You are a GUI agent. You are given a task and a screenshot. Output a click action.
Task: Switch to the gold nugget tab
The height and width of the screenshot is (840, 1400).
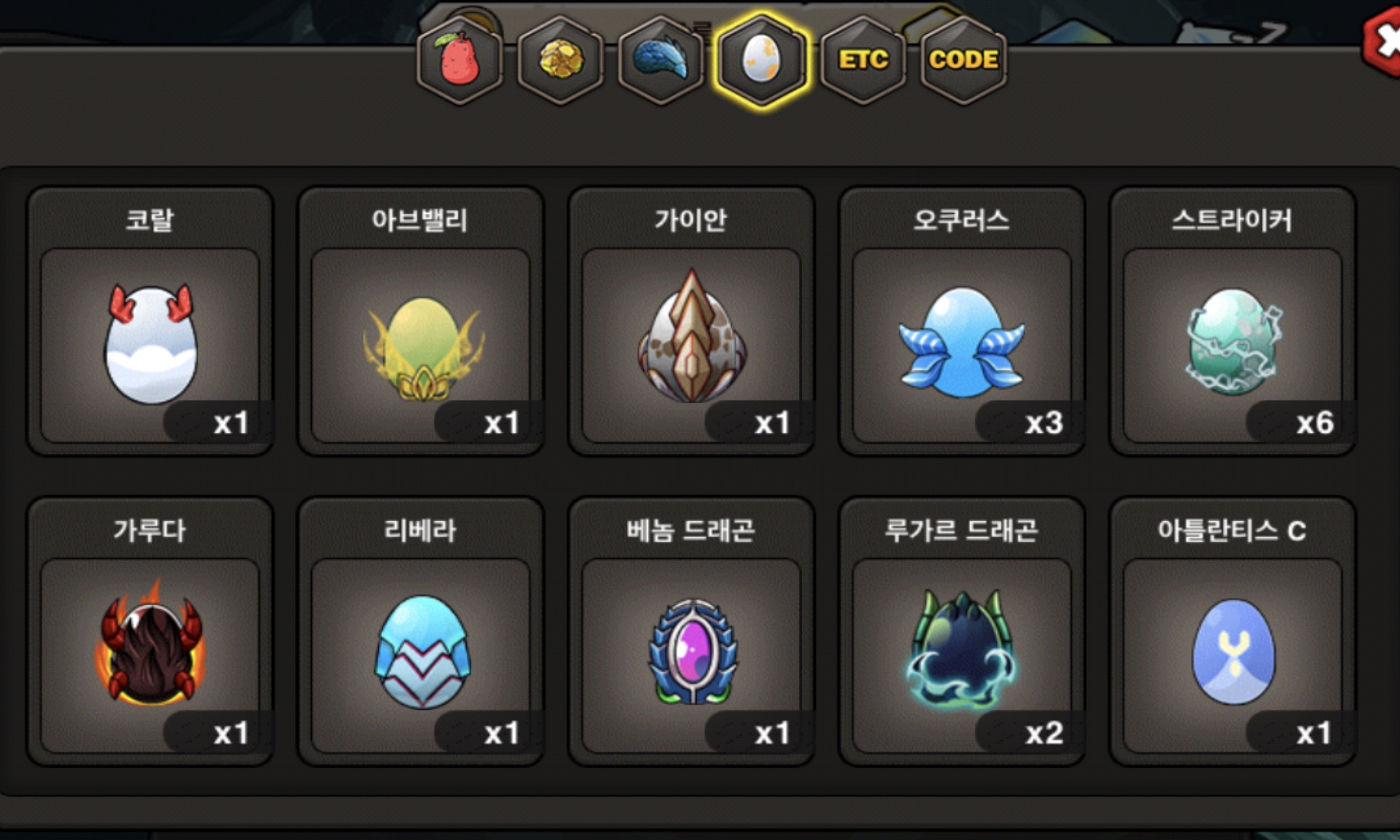click(x=561, y=61)
